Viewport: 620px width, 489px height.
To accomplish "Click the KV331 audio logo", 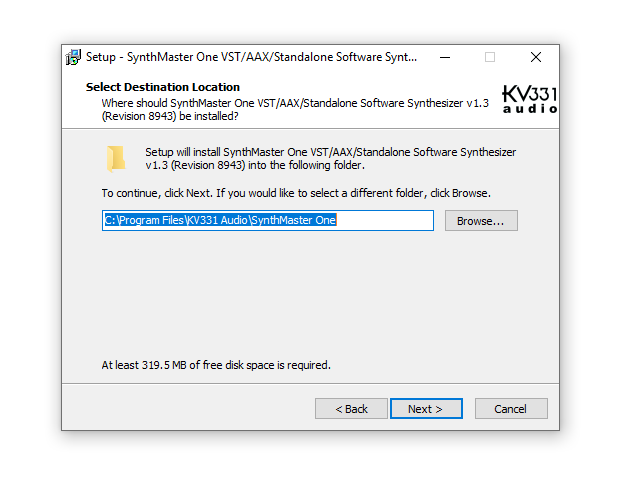I will (529, 99).
